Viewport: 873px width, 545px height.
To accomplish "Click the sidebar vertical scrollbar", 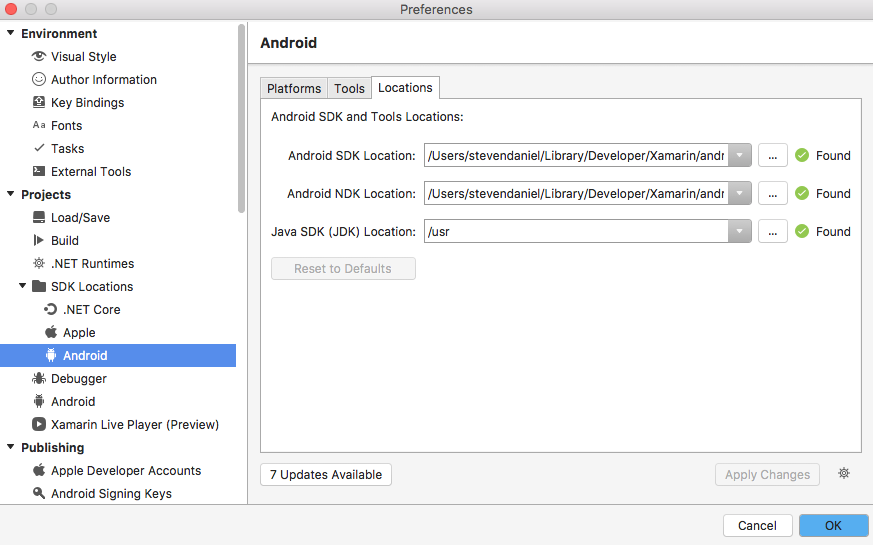I will point(241,118).
